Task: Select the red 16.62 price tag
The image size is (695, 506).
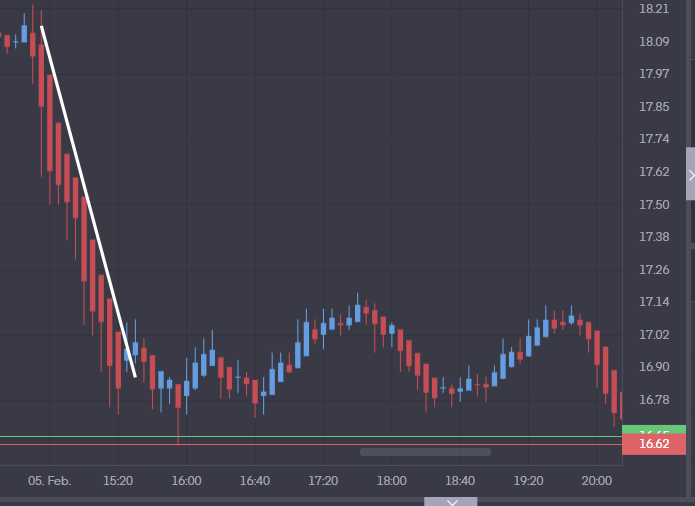Action: click(x=654, y=444)
